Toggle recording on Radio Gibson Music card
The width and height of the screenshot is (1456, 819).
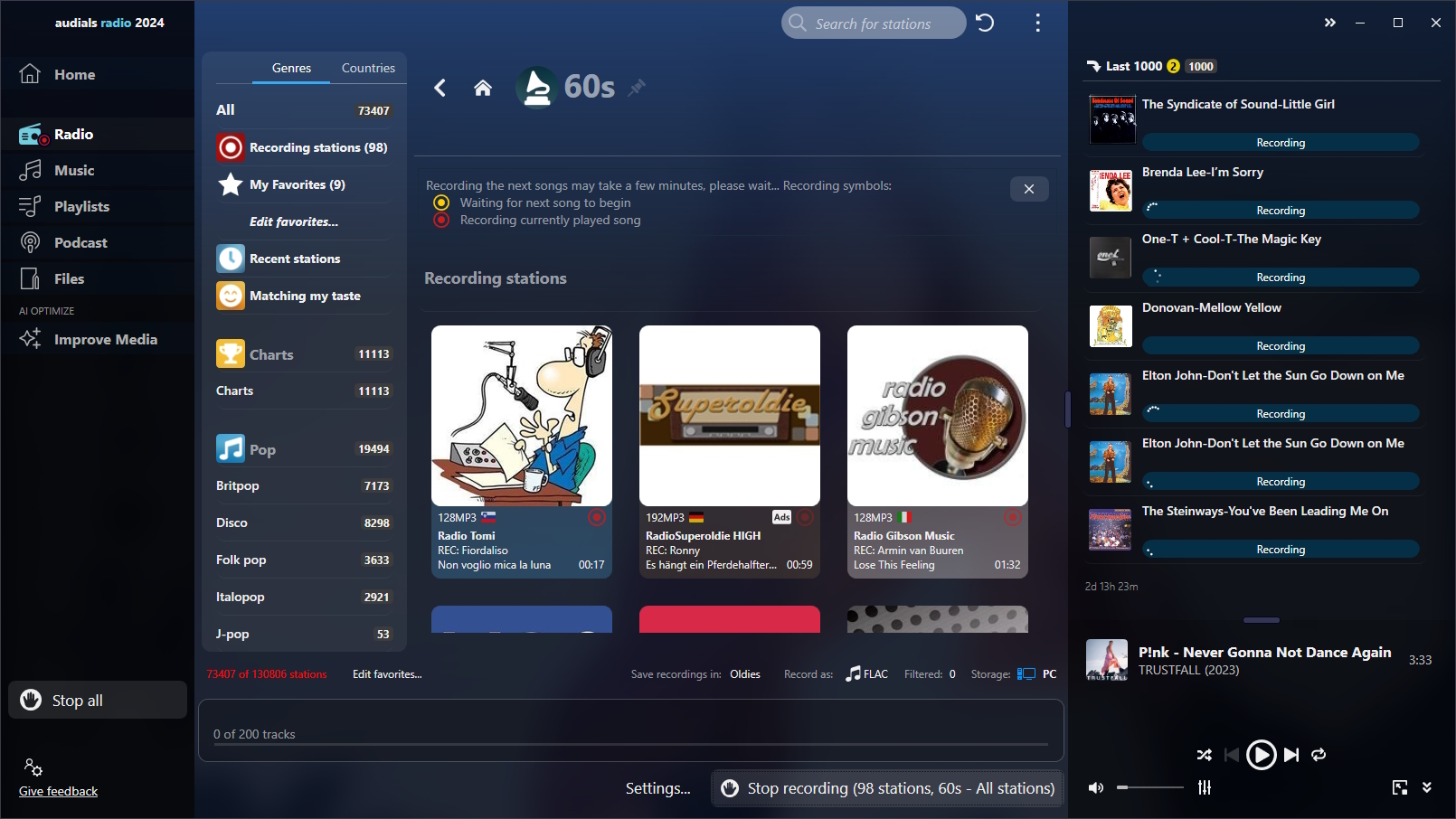click(1013, 517)
